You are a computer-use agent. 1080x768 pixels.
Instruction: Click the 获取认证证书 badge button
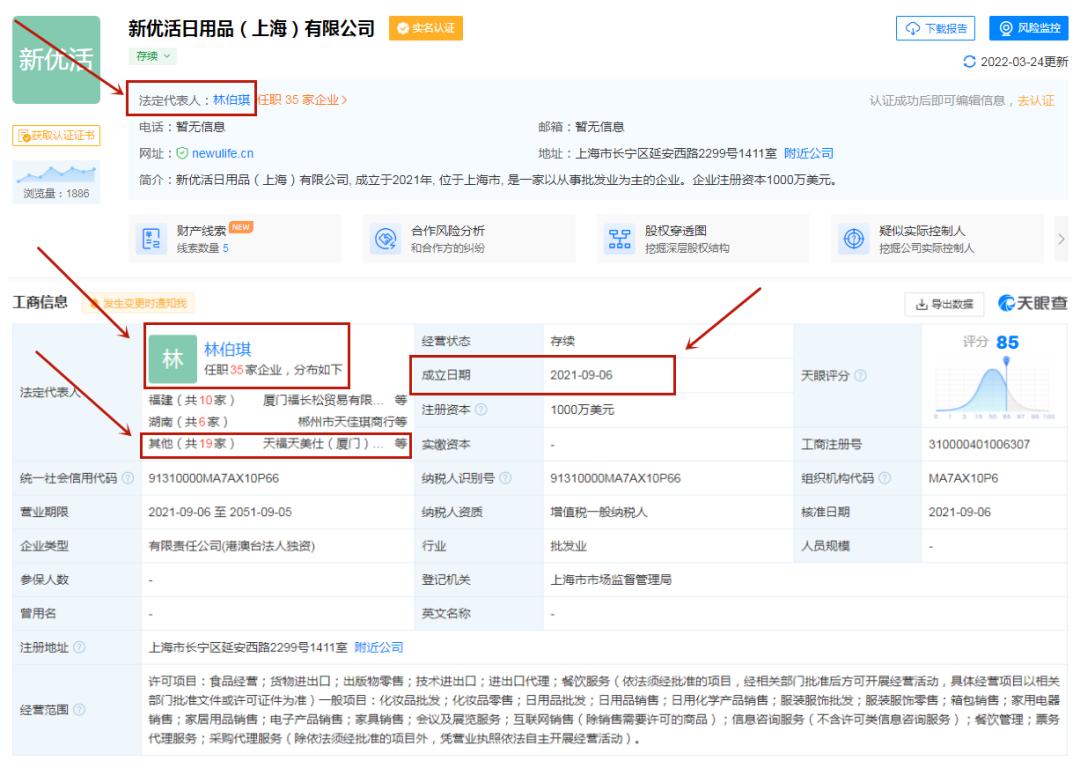coord(54,136)
